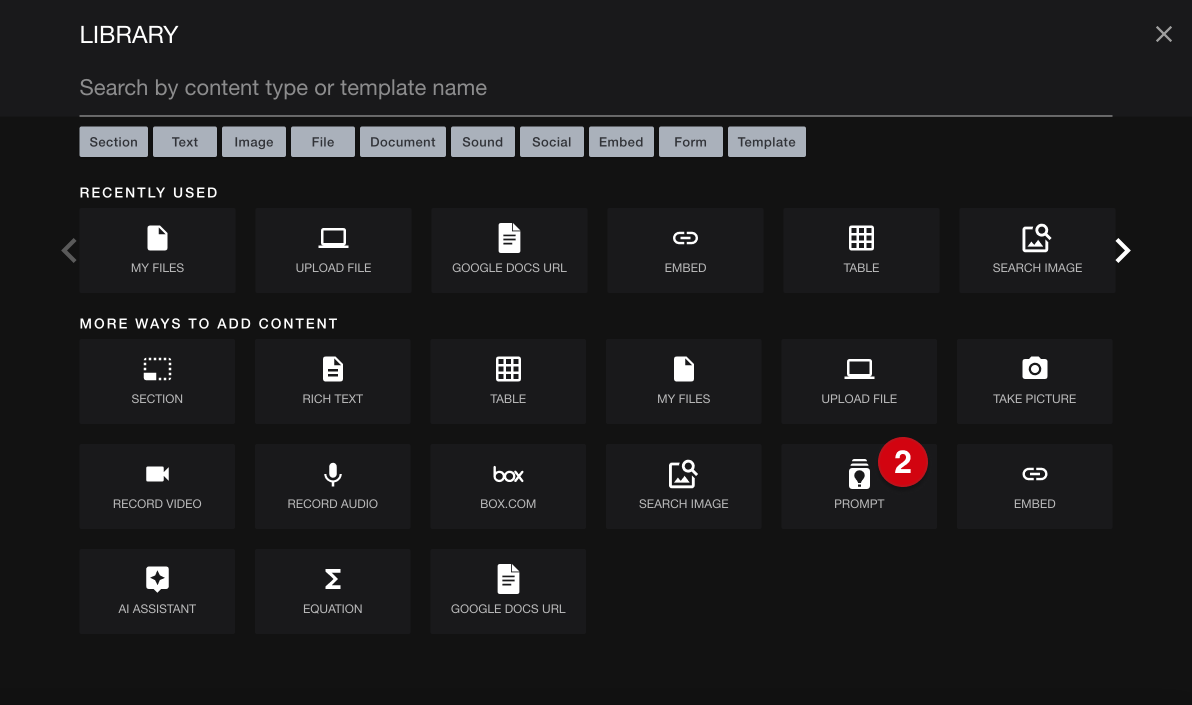Filter library by Image
Image resolution: width=1192 pixels, height=705 pixels.
click(x=254, y=142)
